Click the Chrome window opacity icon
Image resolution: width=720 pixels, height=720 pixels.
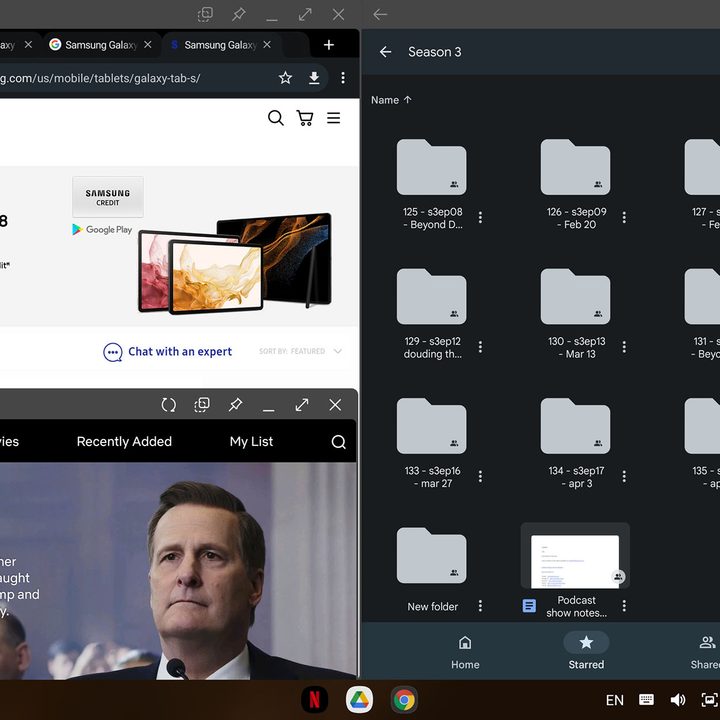(x=205, y=14)
